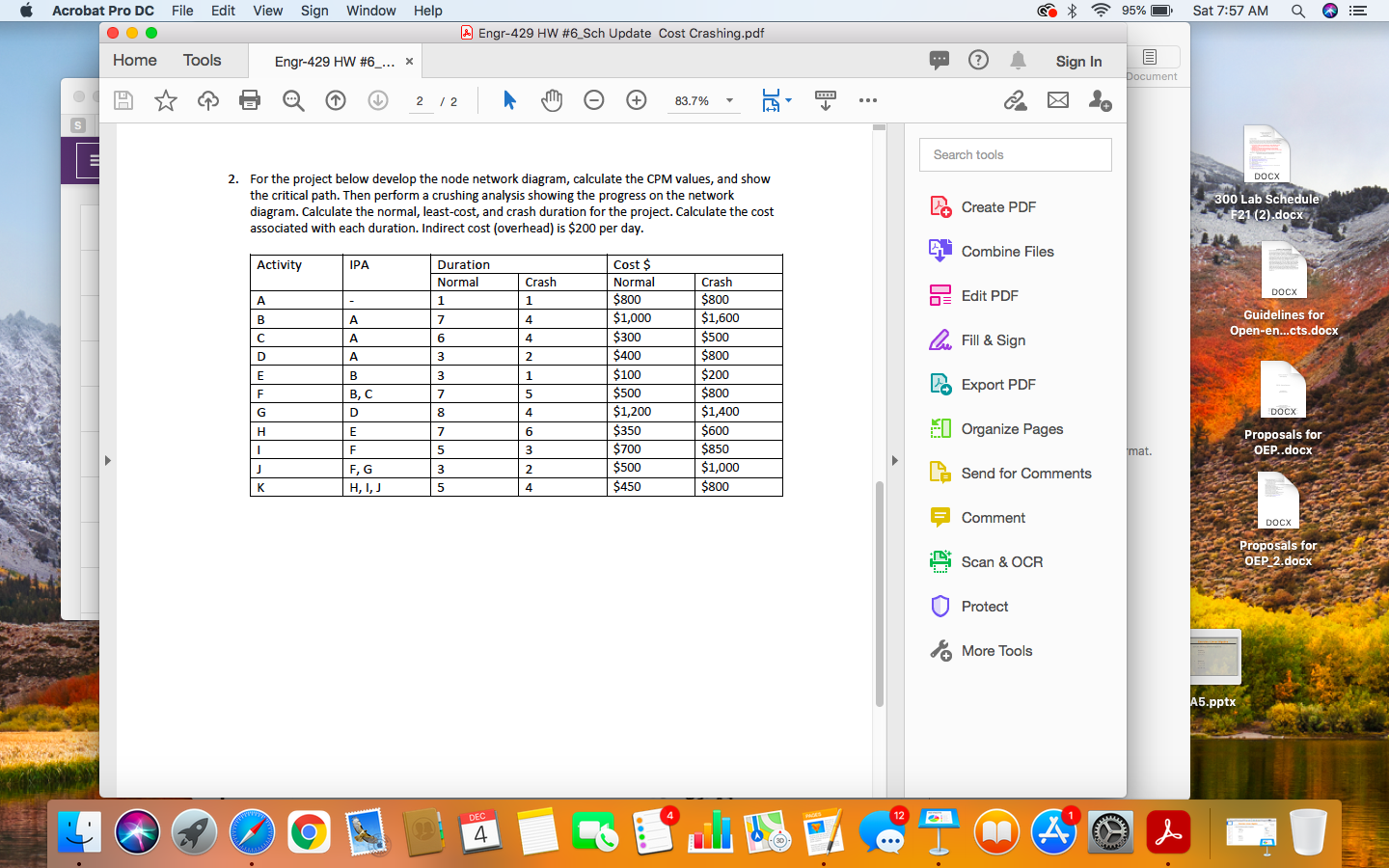
Task: Open the Create PDF tool
Action: 998,206
